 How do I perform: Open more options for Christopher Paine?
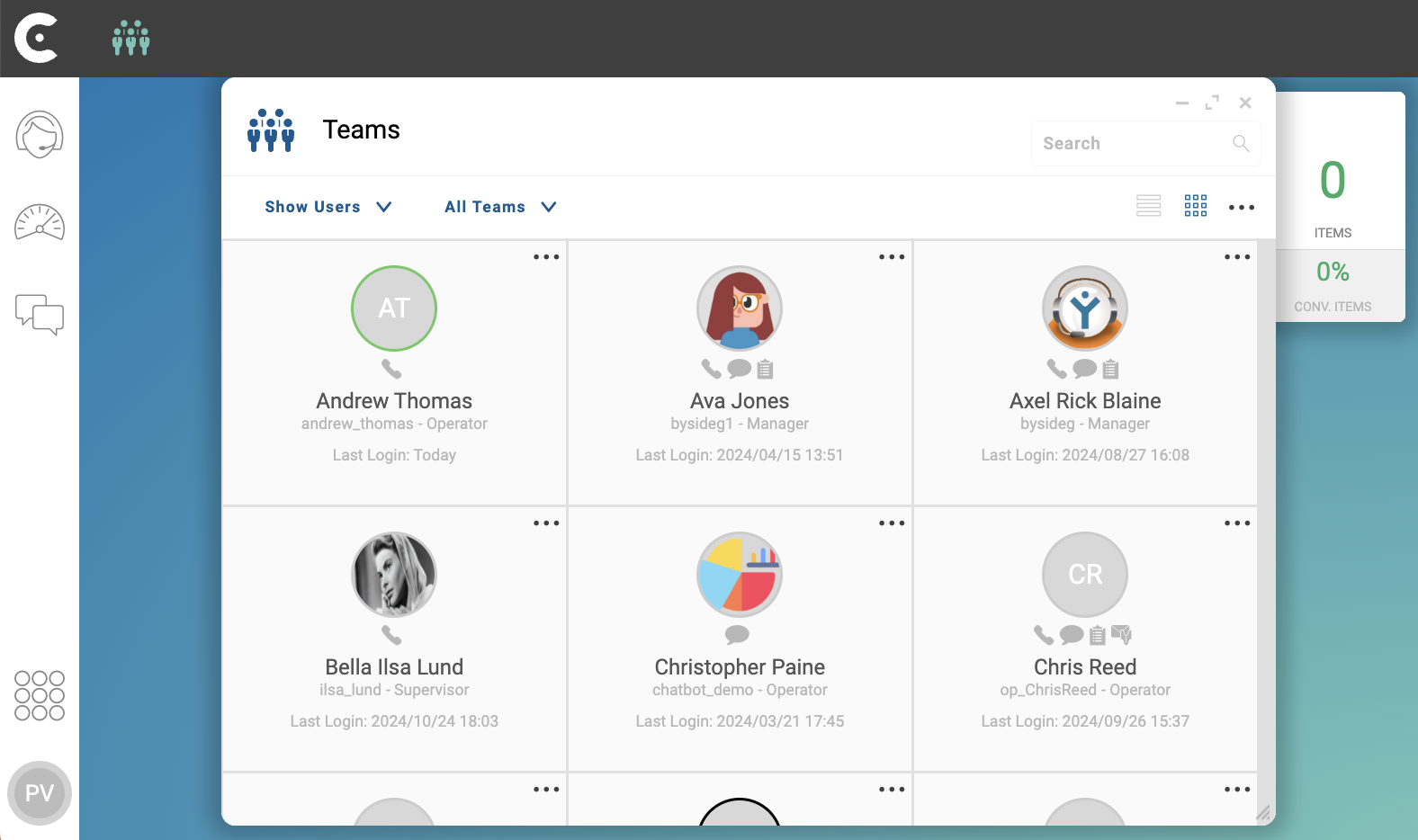pyautogui.click(x=892, y=523)
